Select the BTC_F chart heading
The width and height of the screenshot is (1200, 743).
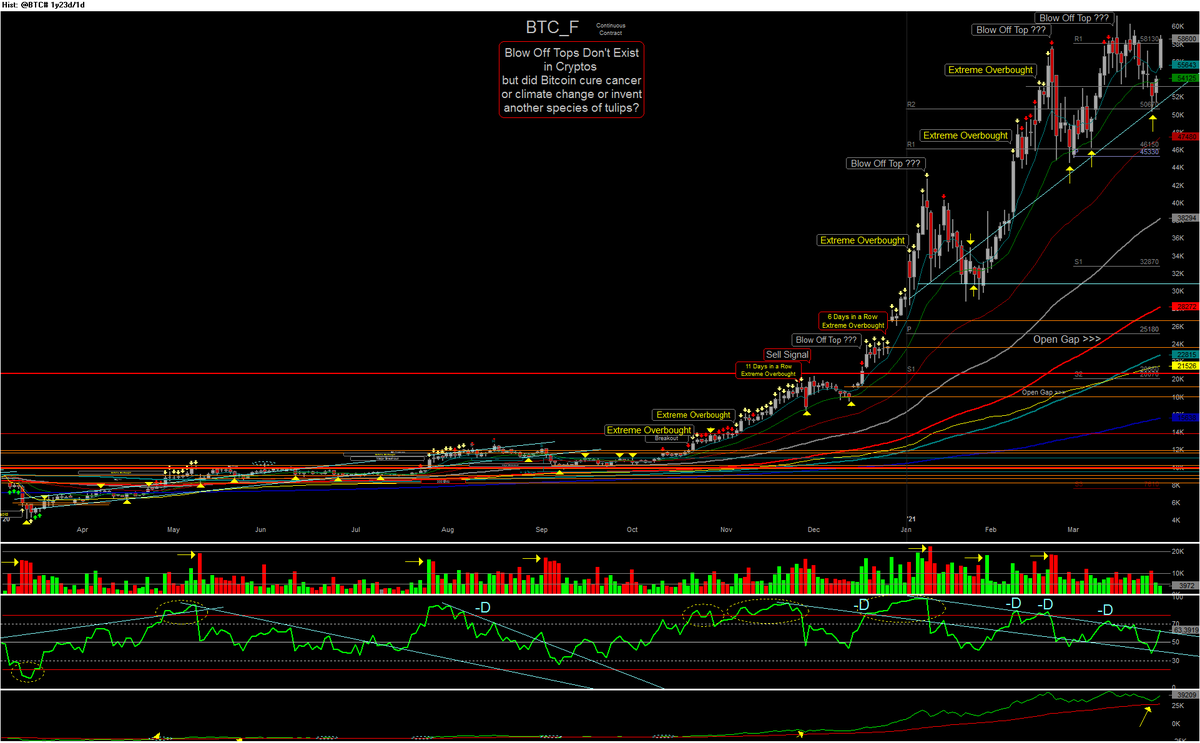coord(552,27)
